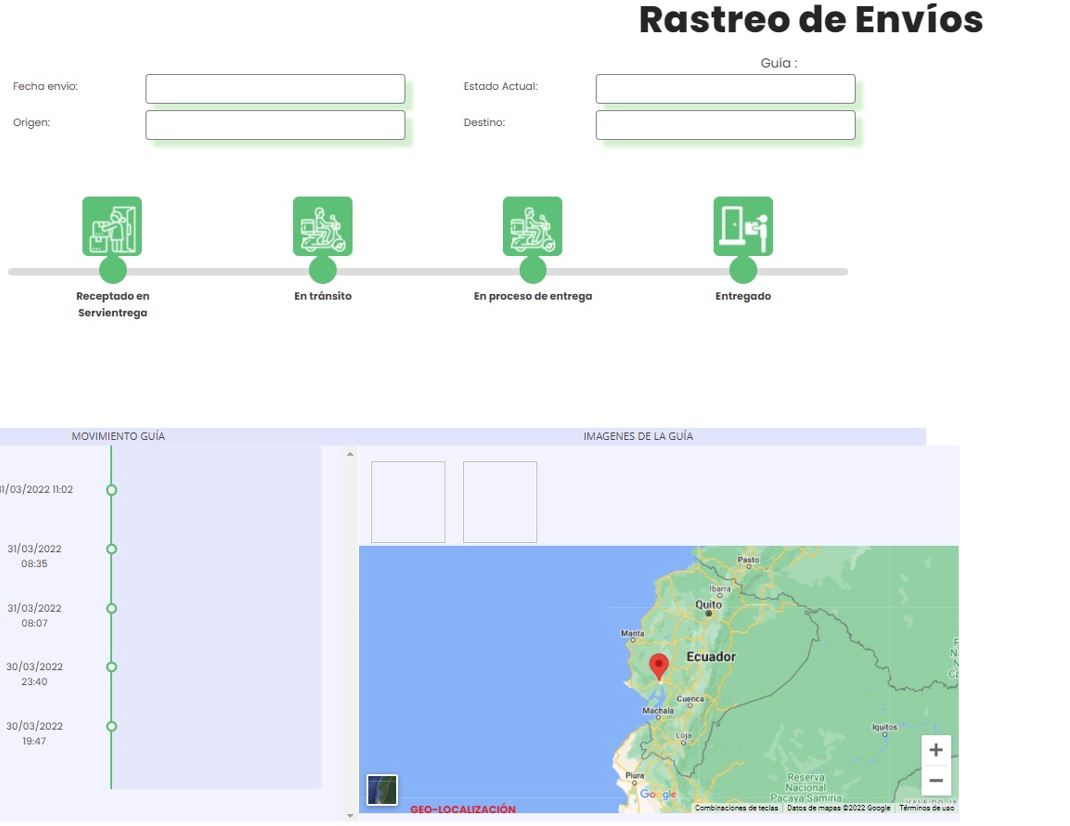Click the Destino input field
The image size is (1070, 826).
coord(725,125)
